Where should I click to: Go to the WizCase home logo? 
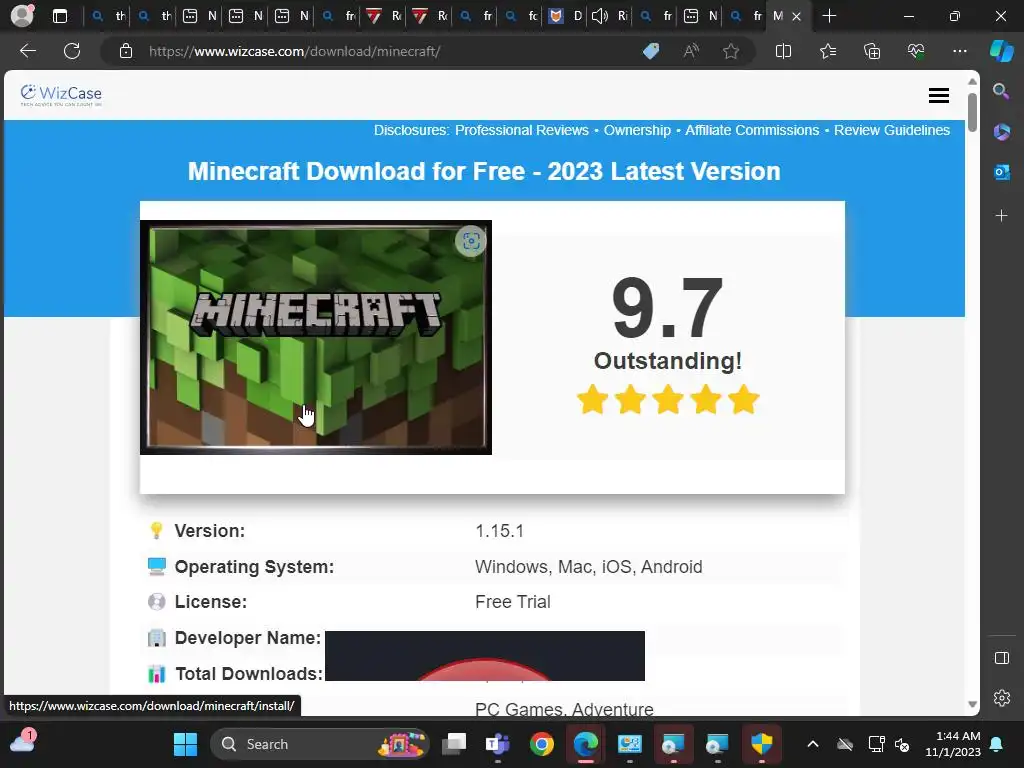(61, 95)
